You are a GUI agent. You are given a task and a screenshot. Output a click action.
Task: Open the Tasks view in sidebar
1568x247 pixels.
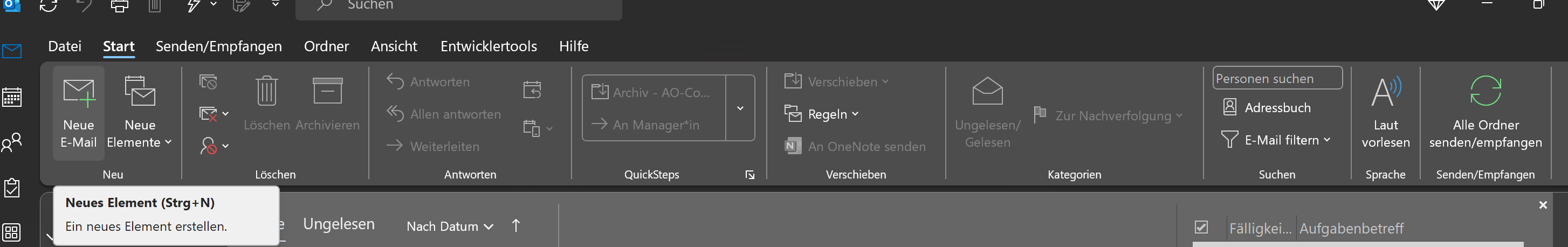tap(11, 188)
